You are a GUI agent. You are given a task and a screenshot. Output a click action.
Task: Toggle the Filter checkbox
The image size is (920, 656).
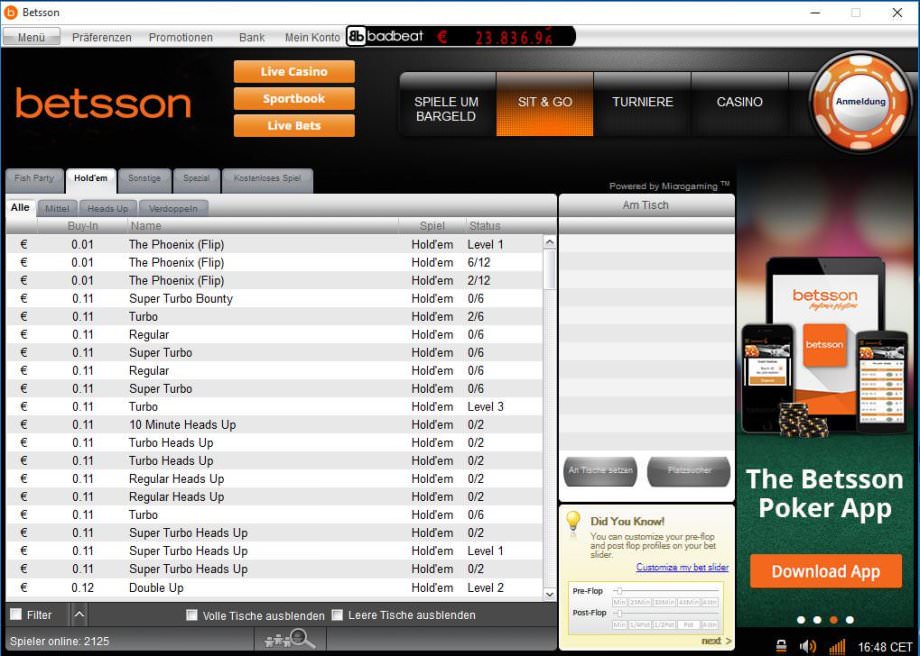(x=16, y=614)
